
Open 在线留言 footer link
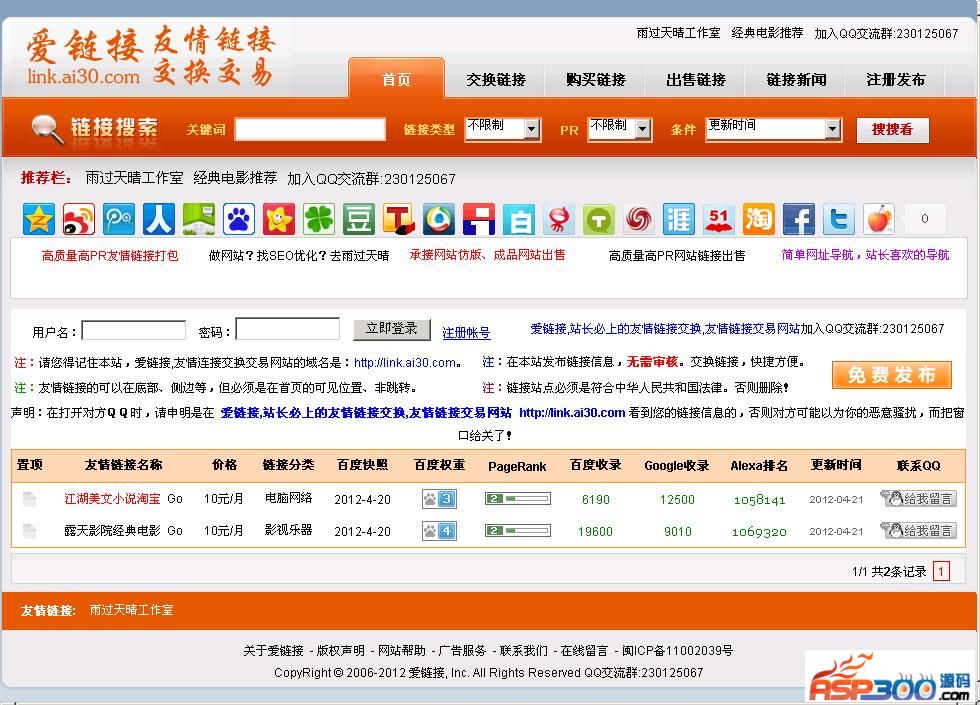click(x=584, y=651)
